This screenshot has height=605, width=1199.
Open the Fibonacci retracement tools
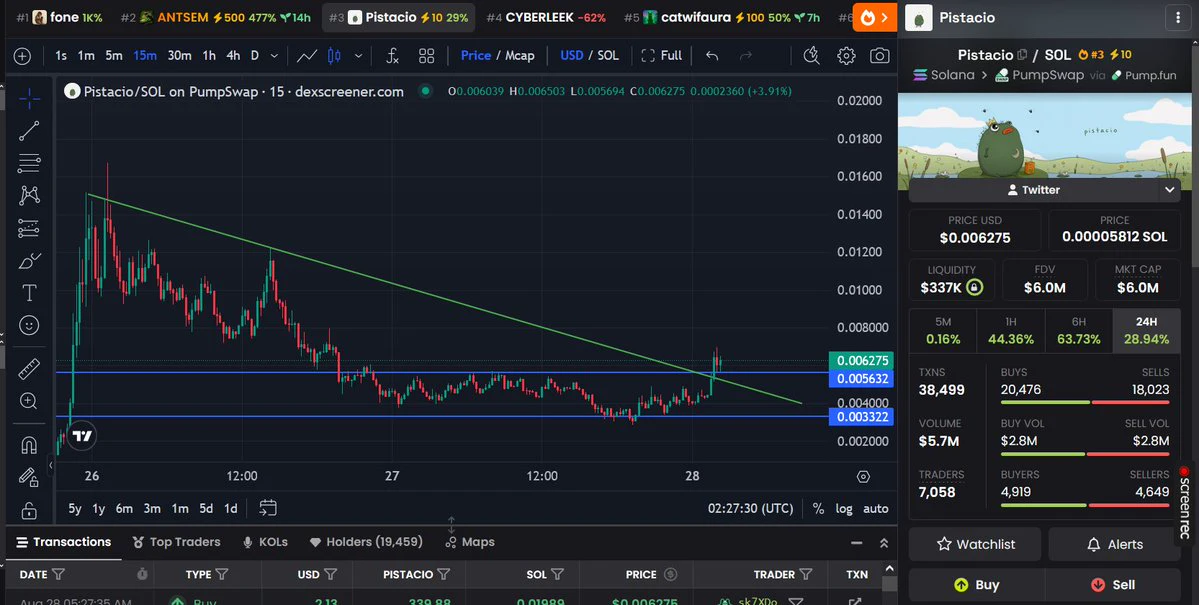click(29, 163)
